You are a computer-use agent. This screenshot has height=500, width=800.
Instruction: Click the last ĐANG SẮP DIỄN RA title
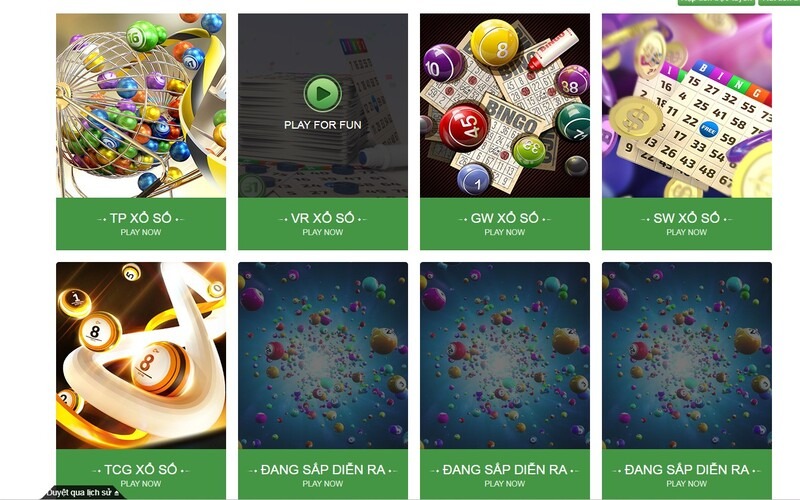coord(687,469)
